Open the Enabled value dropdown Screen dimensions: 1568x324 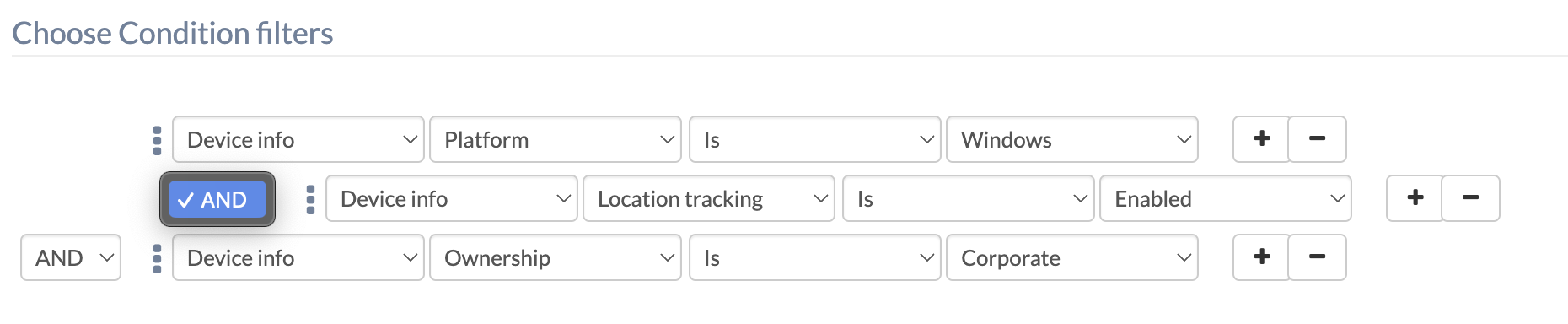click(x=1226, y=198)
